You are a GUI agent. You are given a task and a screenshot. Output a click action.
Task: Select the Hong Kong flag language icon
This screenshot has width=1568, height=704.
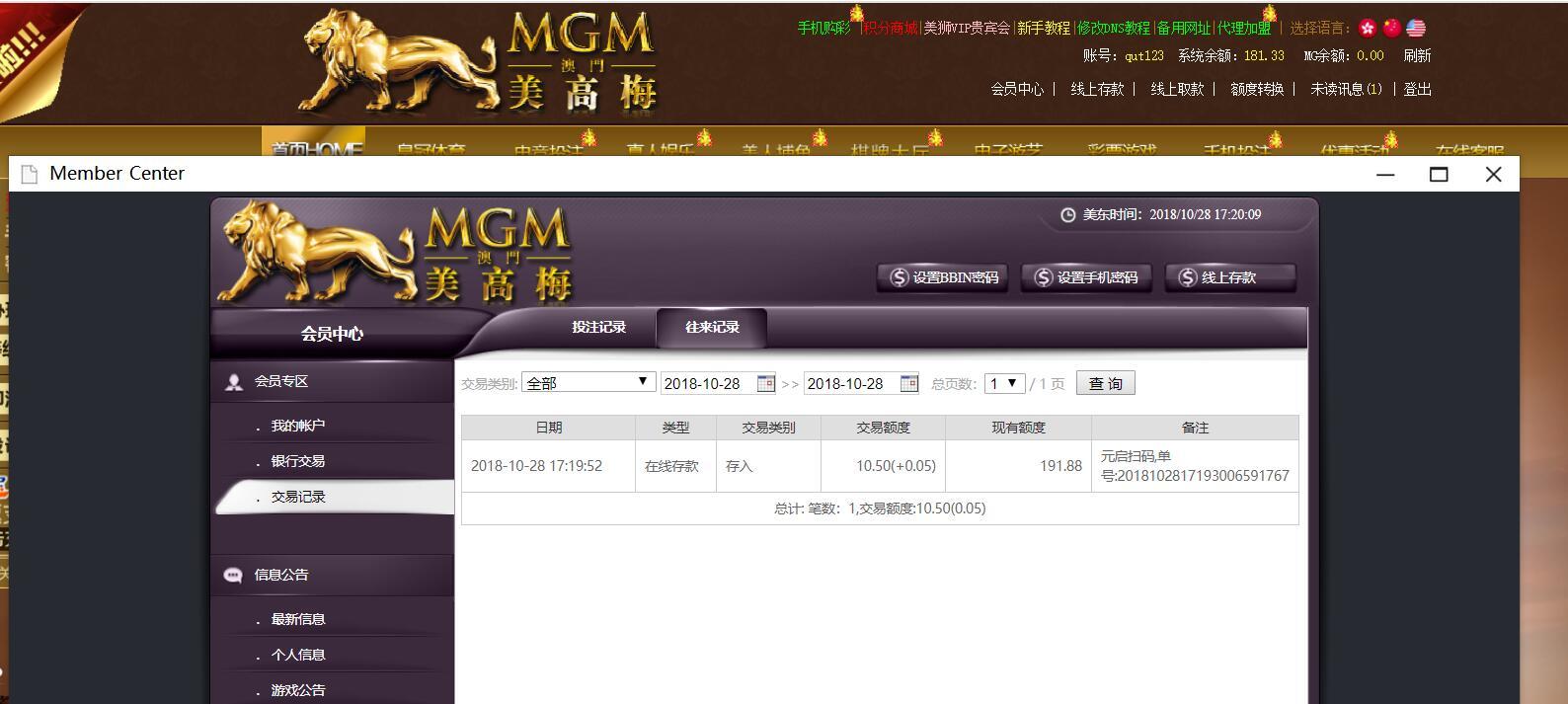pos(1368,28)
